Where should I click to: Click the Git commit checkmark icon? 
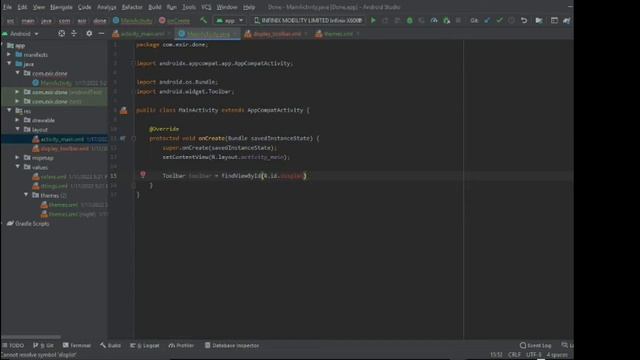tap(499, 20)
